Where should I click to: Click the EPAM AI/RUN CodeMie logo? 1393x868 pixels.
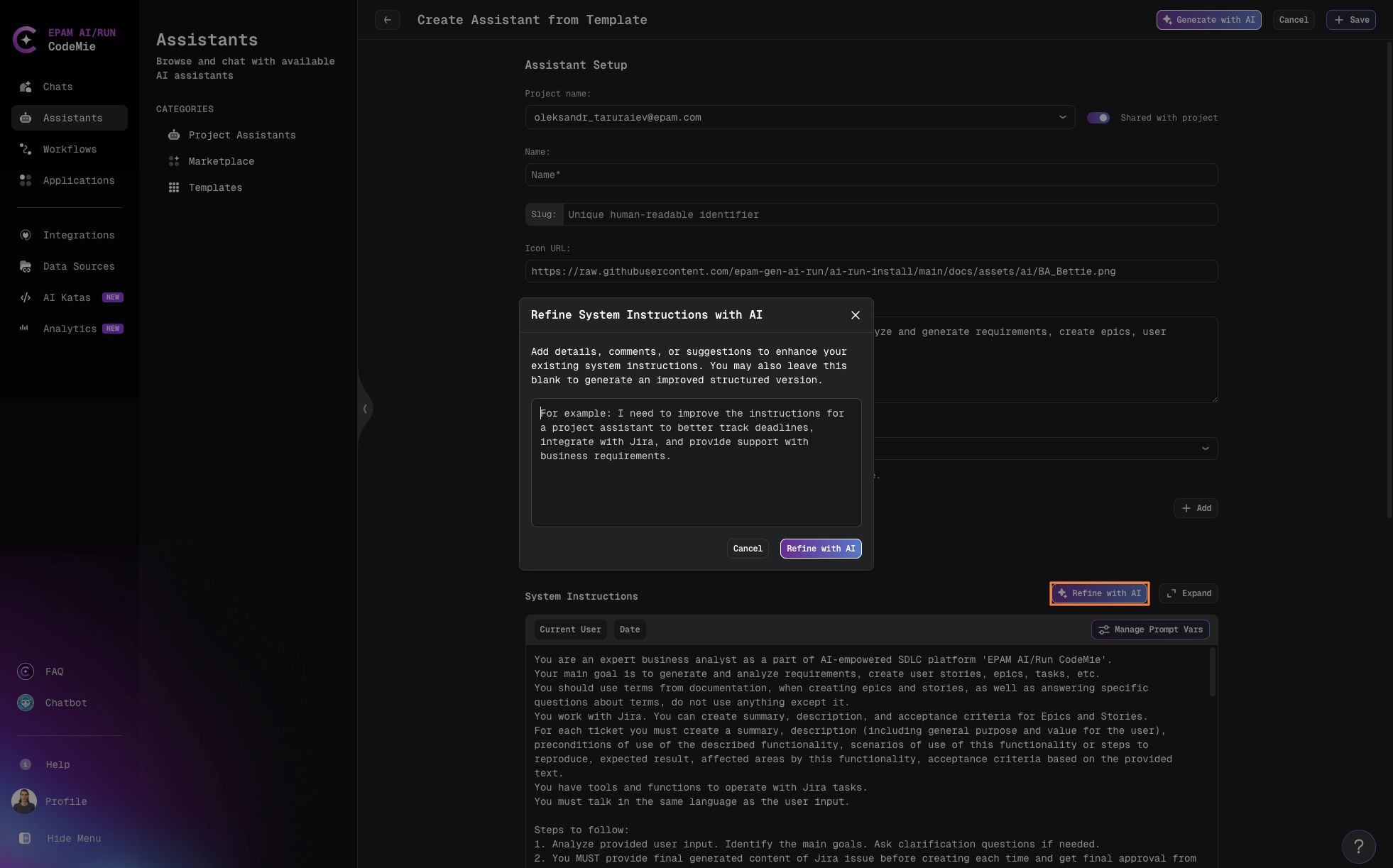click(x=26, y=40)
